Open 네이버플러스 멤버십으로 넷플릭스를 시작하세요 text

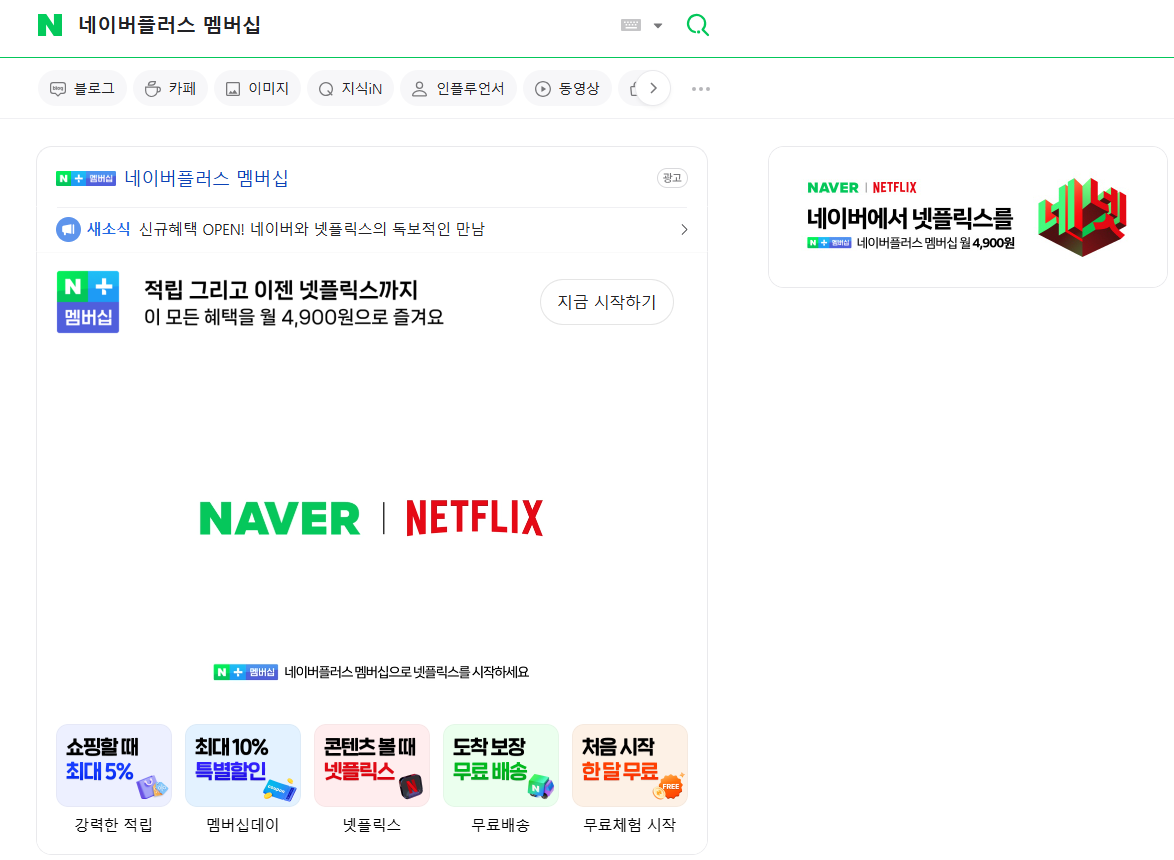(x=407, y=672)
